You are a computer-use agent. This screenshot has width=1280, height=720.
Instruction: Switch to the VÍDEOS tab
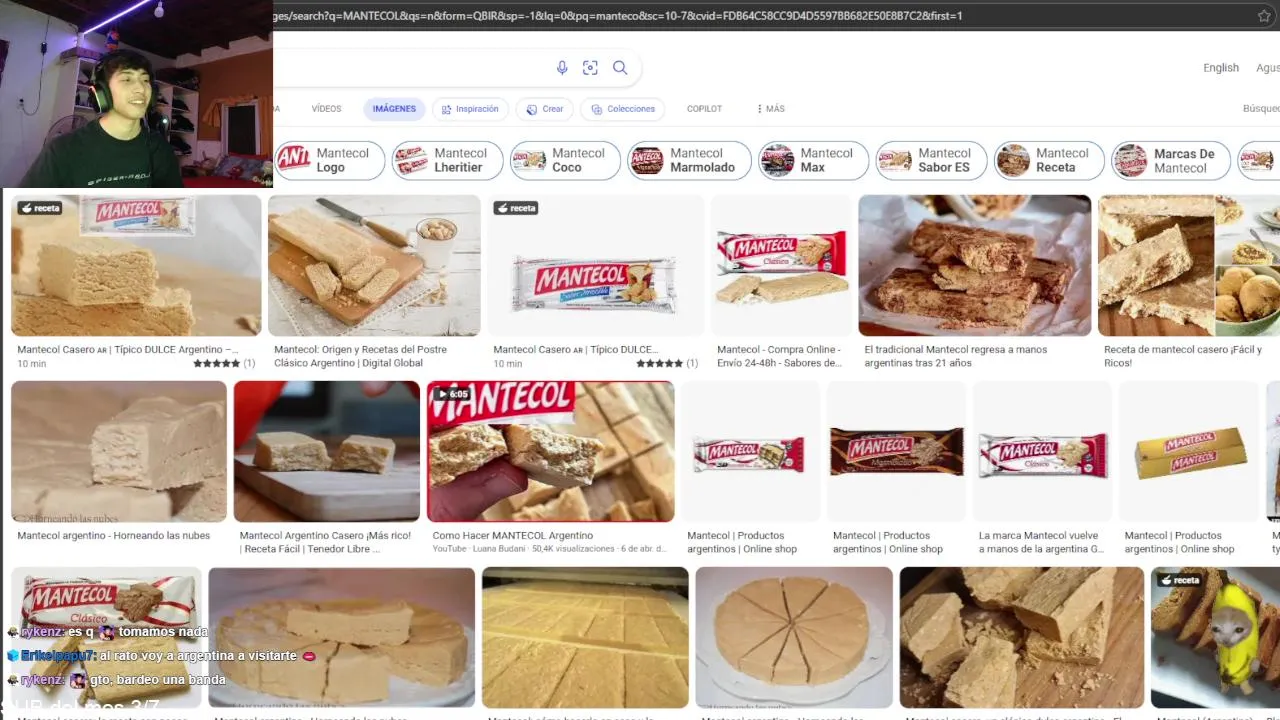[326, 109]
